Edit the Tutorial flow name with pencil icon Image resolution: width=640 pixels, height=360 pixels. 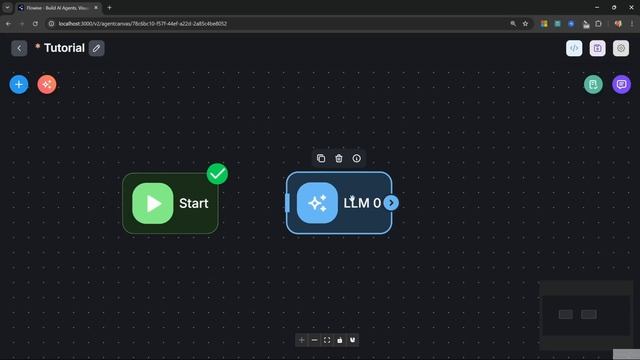tap(96, 48)
